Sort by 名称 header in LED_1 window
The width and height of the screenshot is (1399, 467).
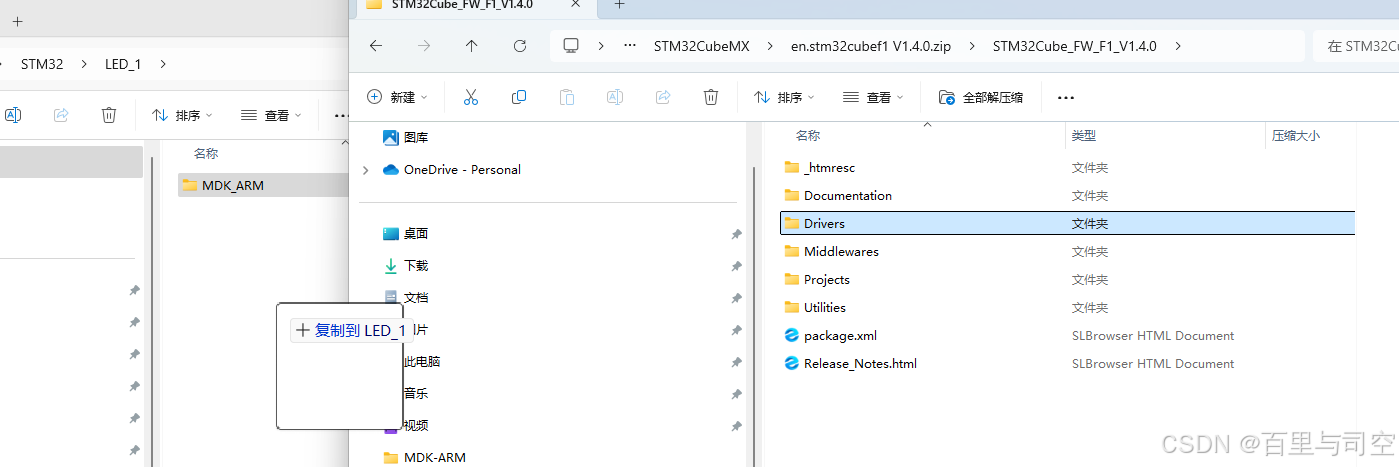pos(206,153)
